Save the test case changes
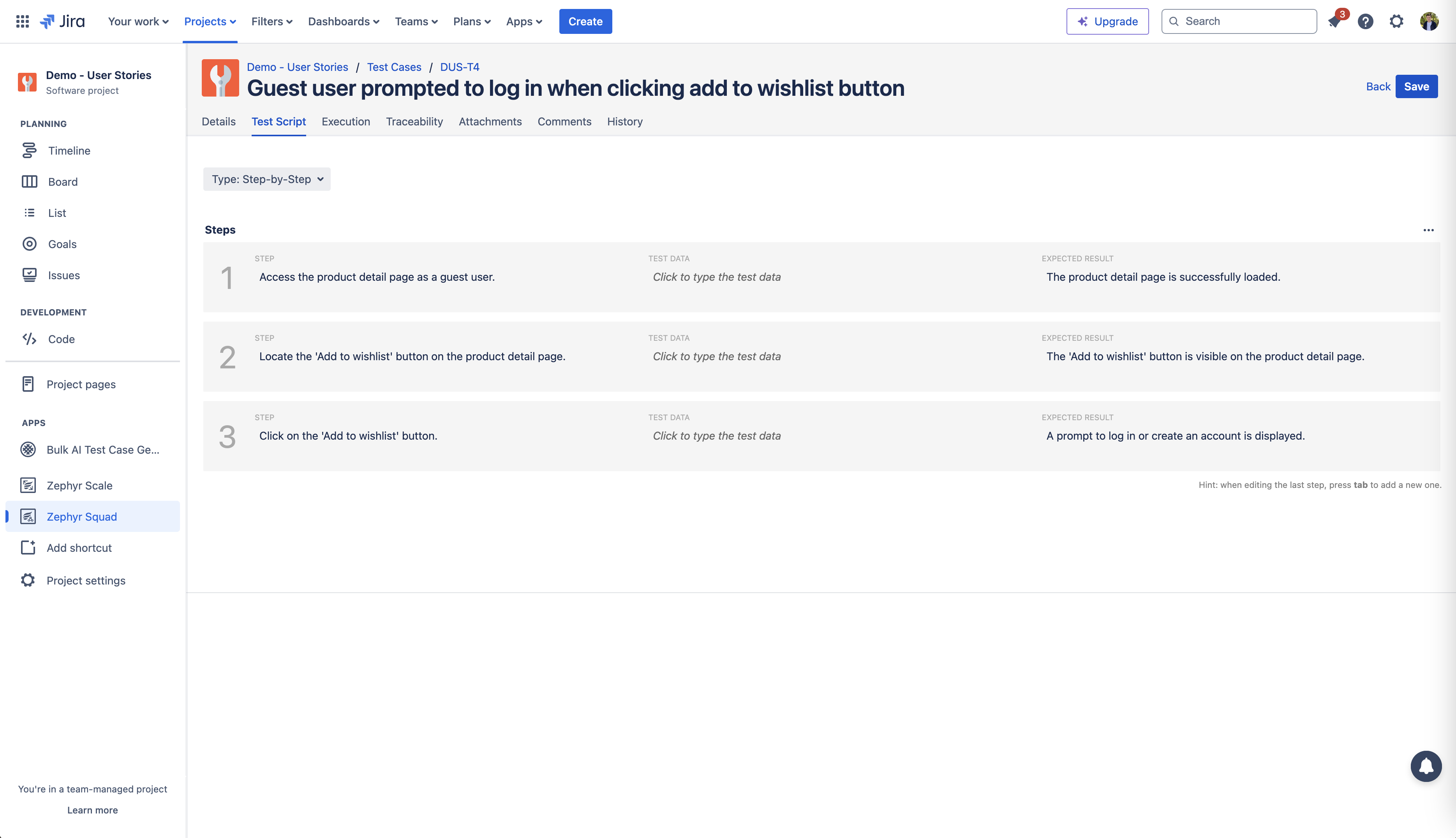 1417,86
